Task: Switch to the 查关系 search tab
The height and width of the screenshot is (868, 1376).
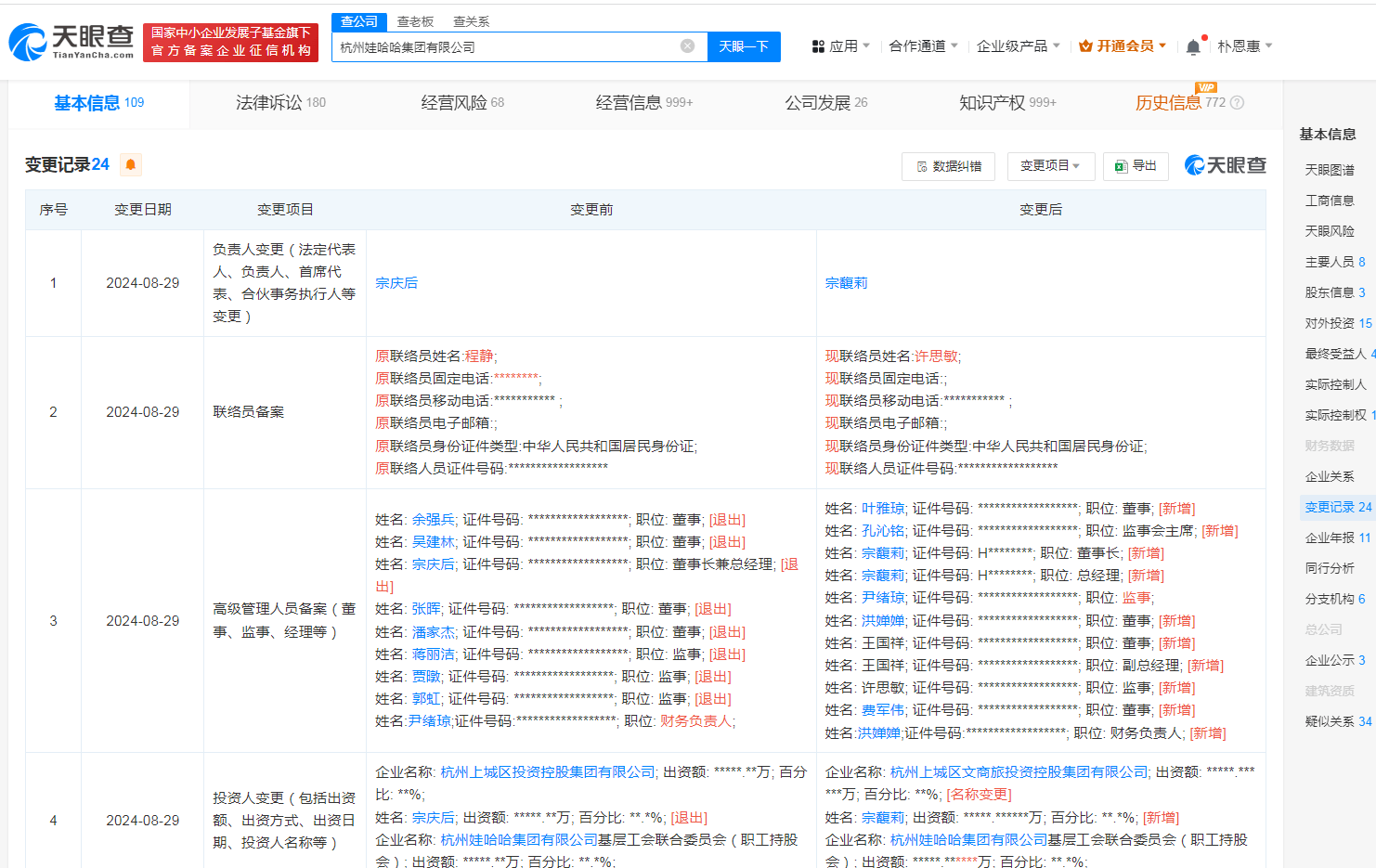Action: coord(471,21)
